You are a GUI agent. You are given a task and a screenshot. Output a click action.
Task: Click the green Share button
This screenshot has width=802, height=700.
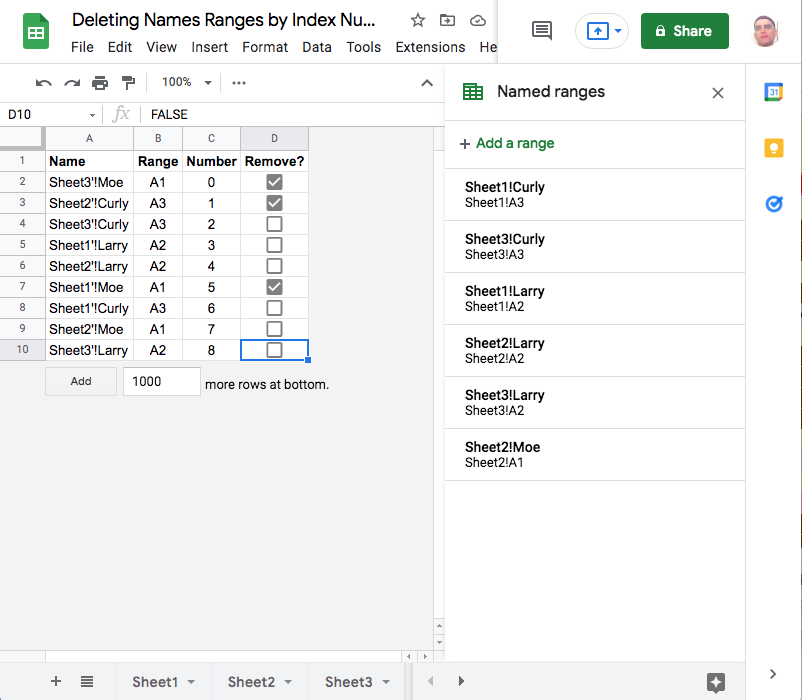(x=684, y=31)
